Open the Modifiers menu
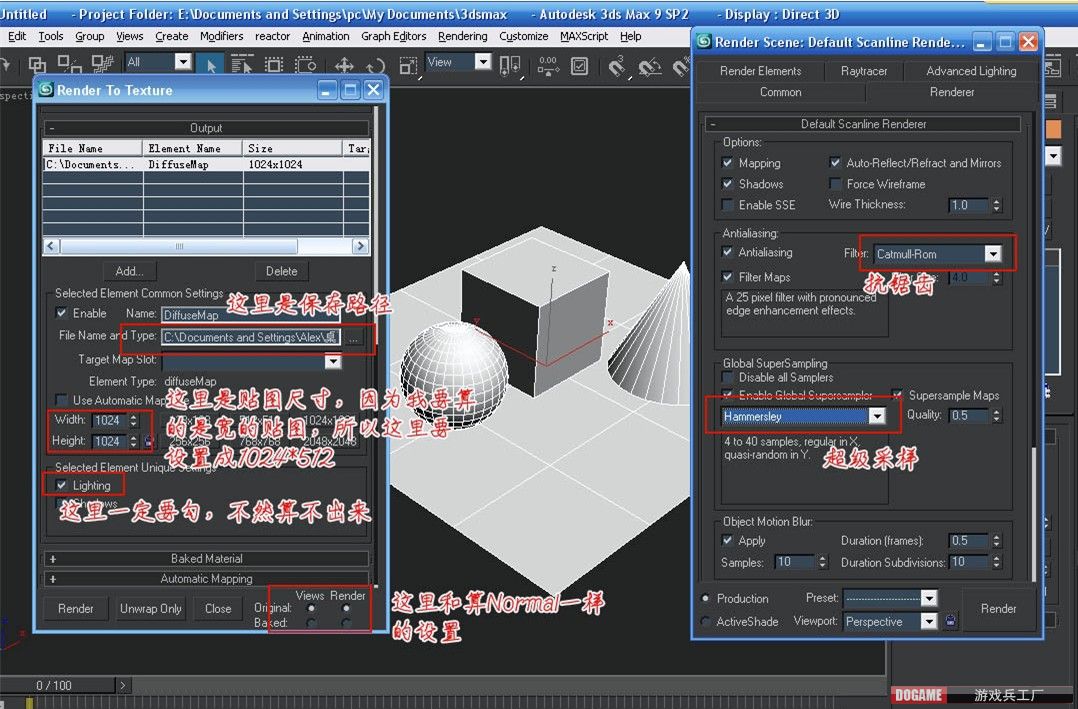The image size is (1078, 709). pos(221,36)
